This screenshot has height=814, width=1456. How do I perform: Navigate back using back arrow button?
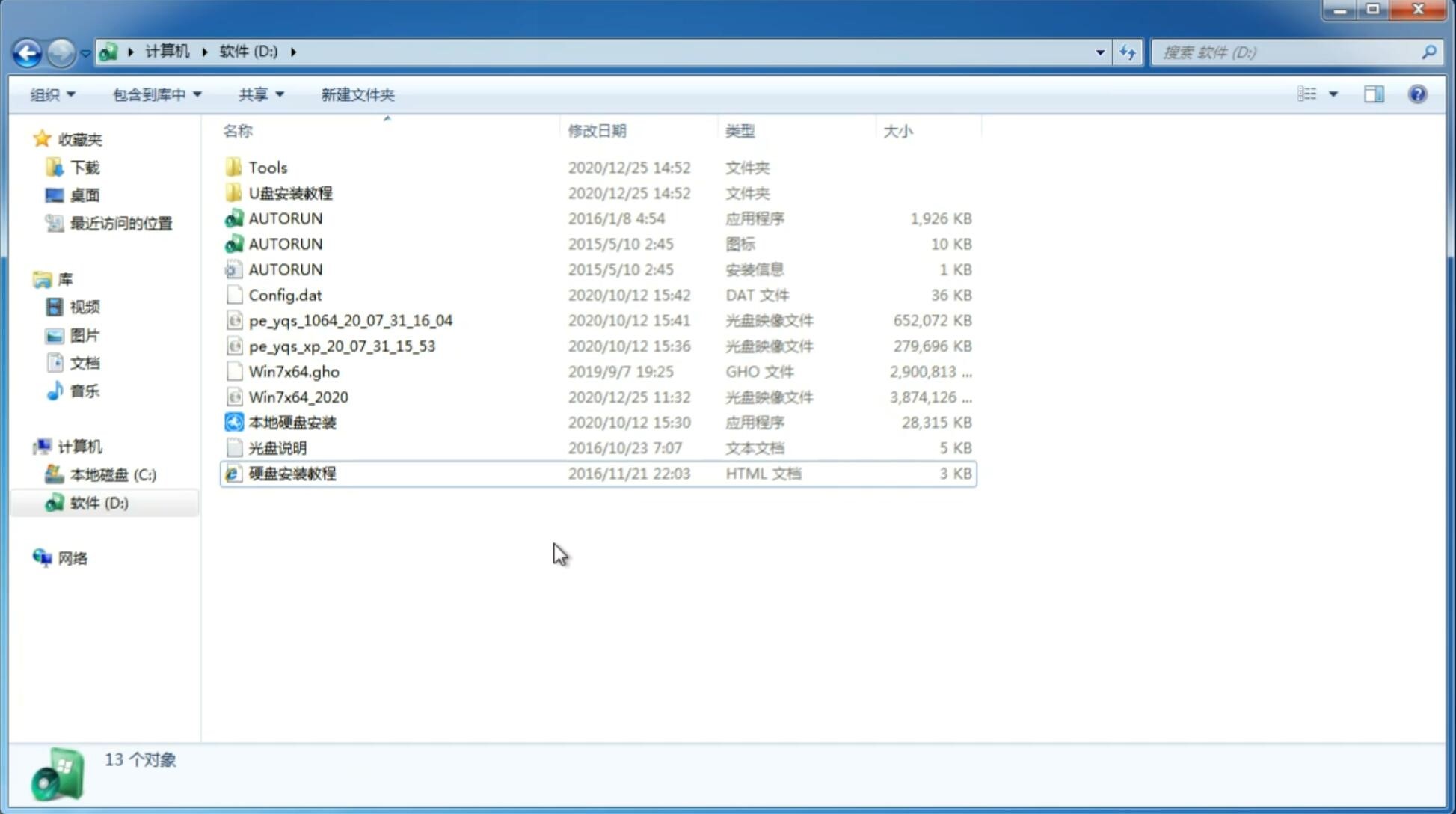click(27, 51)
